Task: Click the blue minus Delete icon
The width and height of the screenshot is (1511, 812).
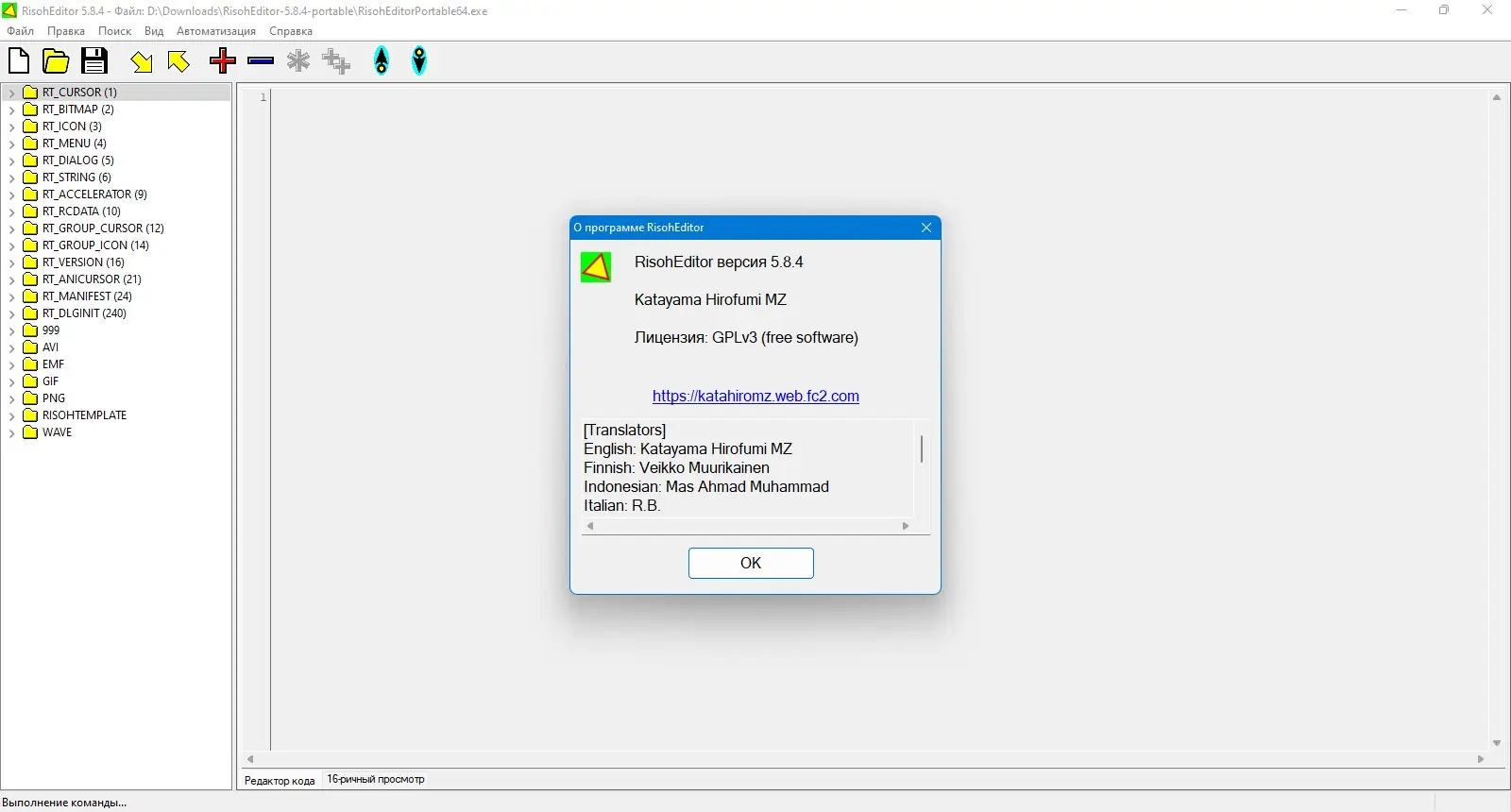Action: 261,61
